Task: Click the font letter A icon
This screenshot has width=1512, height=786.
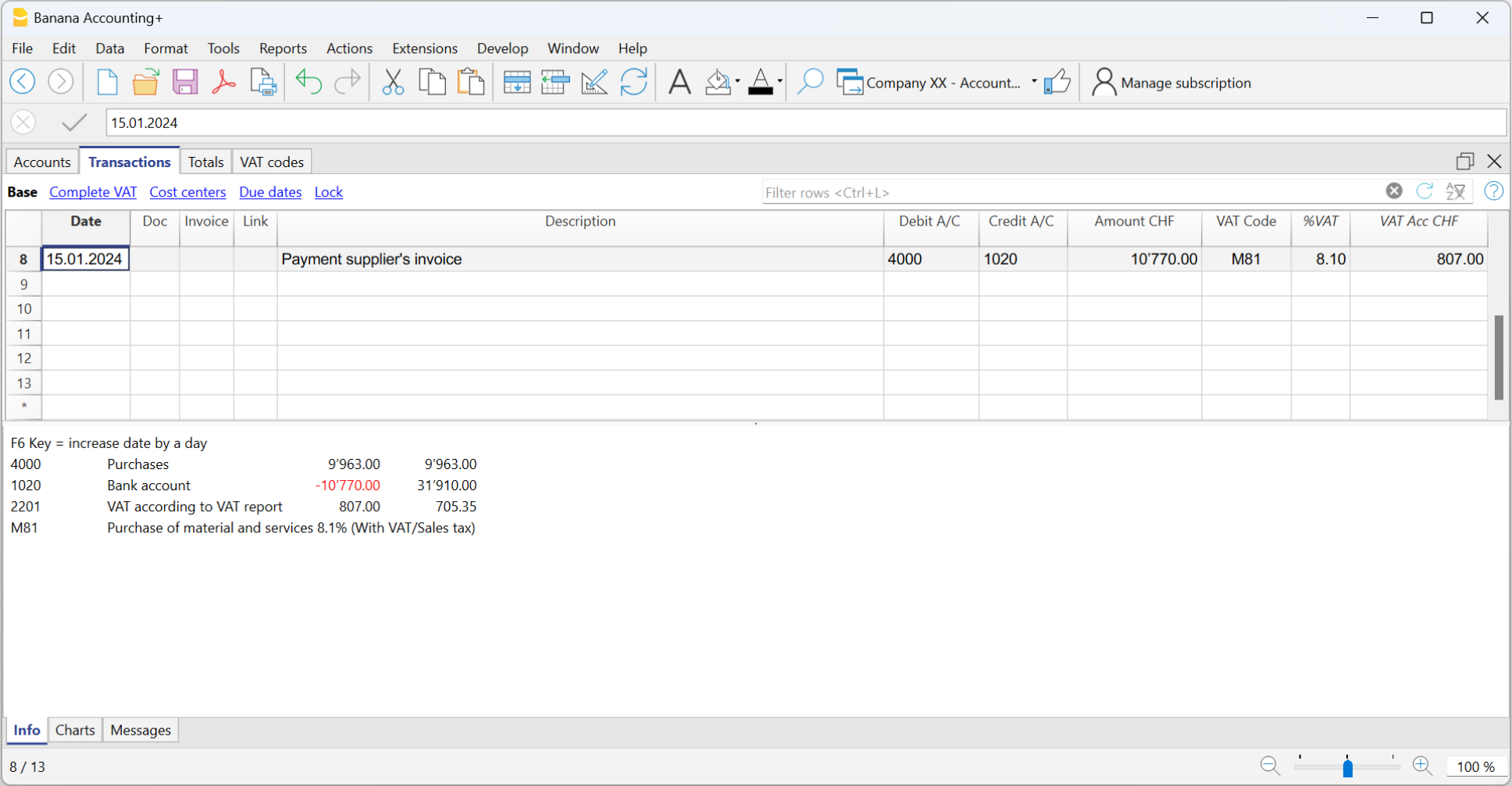Action: (x=679, y=81)
